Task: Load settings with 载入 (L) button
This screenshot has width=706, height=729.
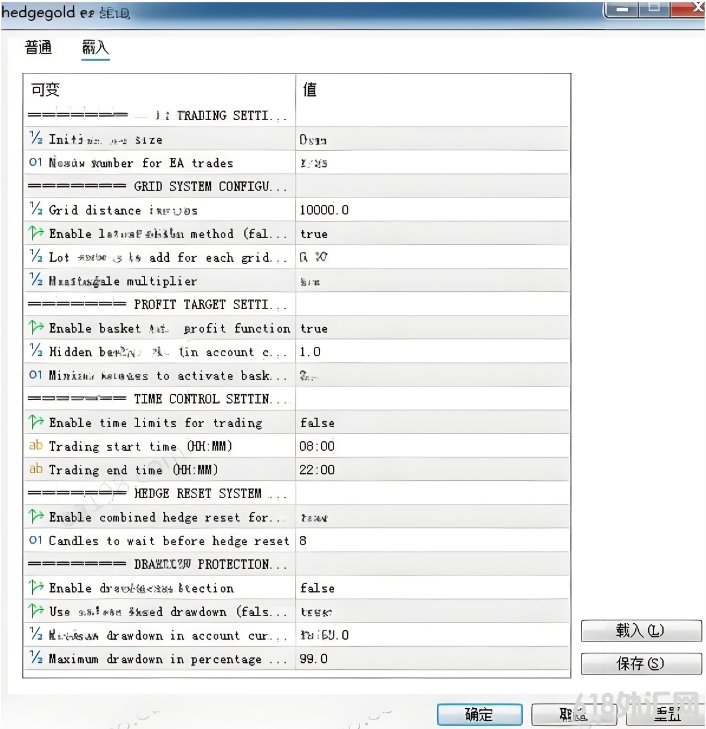Action: [641, 631]
